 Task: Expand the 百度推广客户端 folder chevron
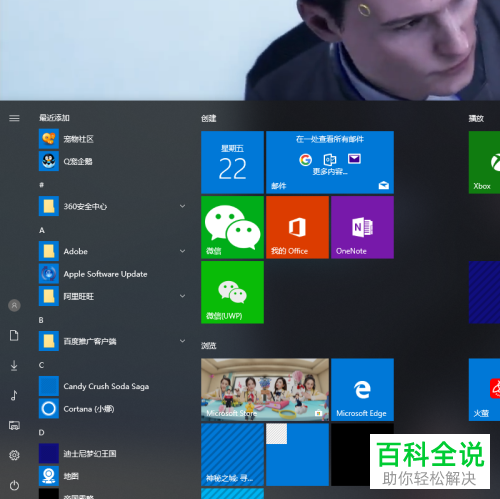coord(182,341)
